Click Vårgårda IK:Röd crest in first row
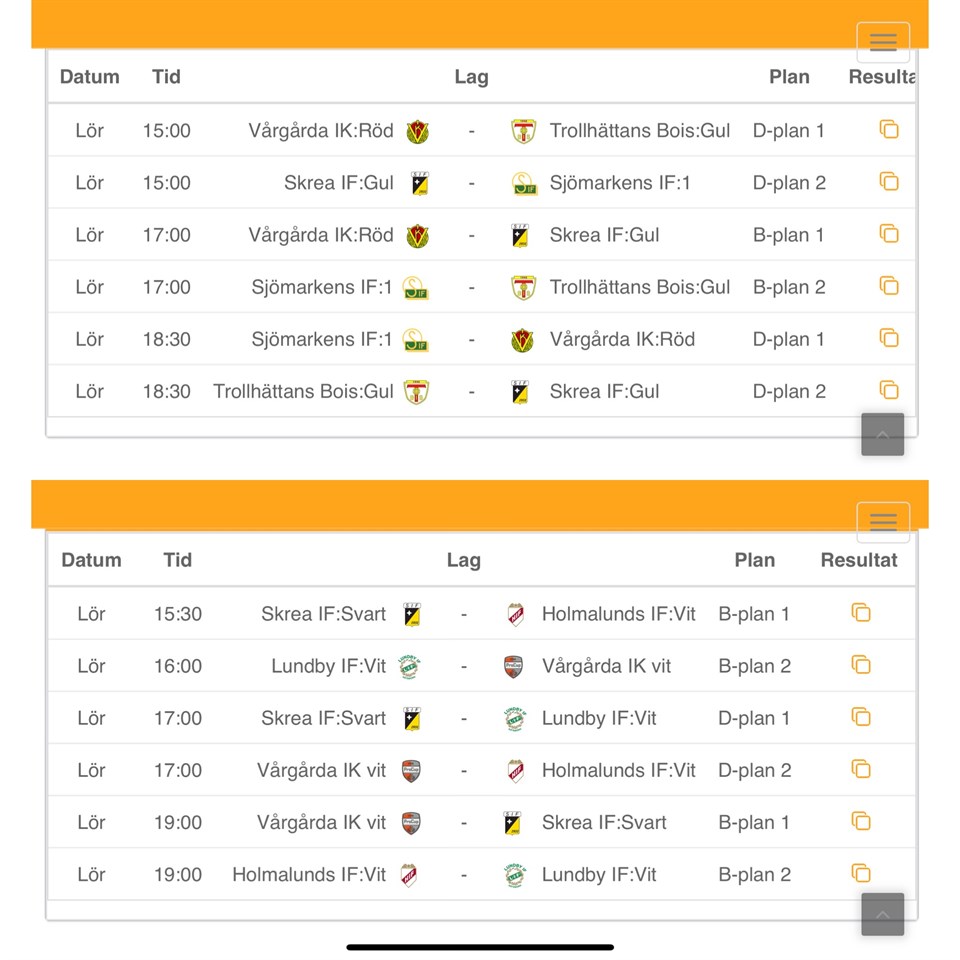 418,131
